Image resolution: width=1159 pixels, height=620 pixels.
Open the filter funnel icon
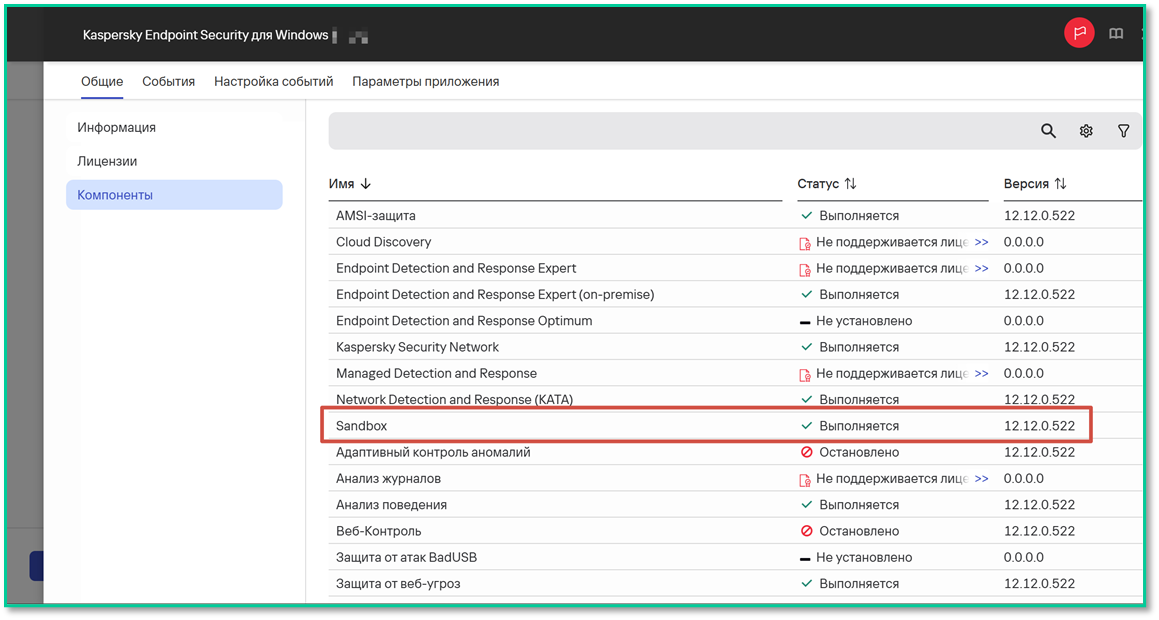click(x=1124, y=131)
